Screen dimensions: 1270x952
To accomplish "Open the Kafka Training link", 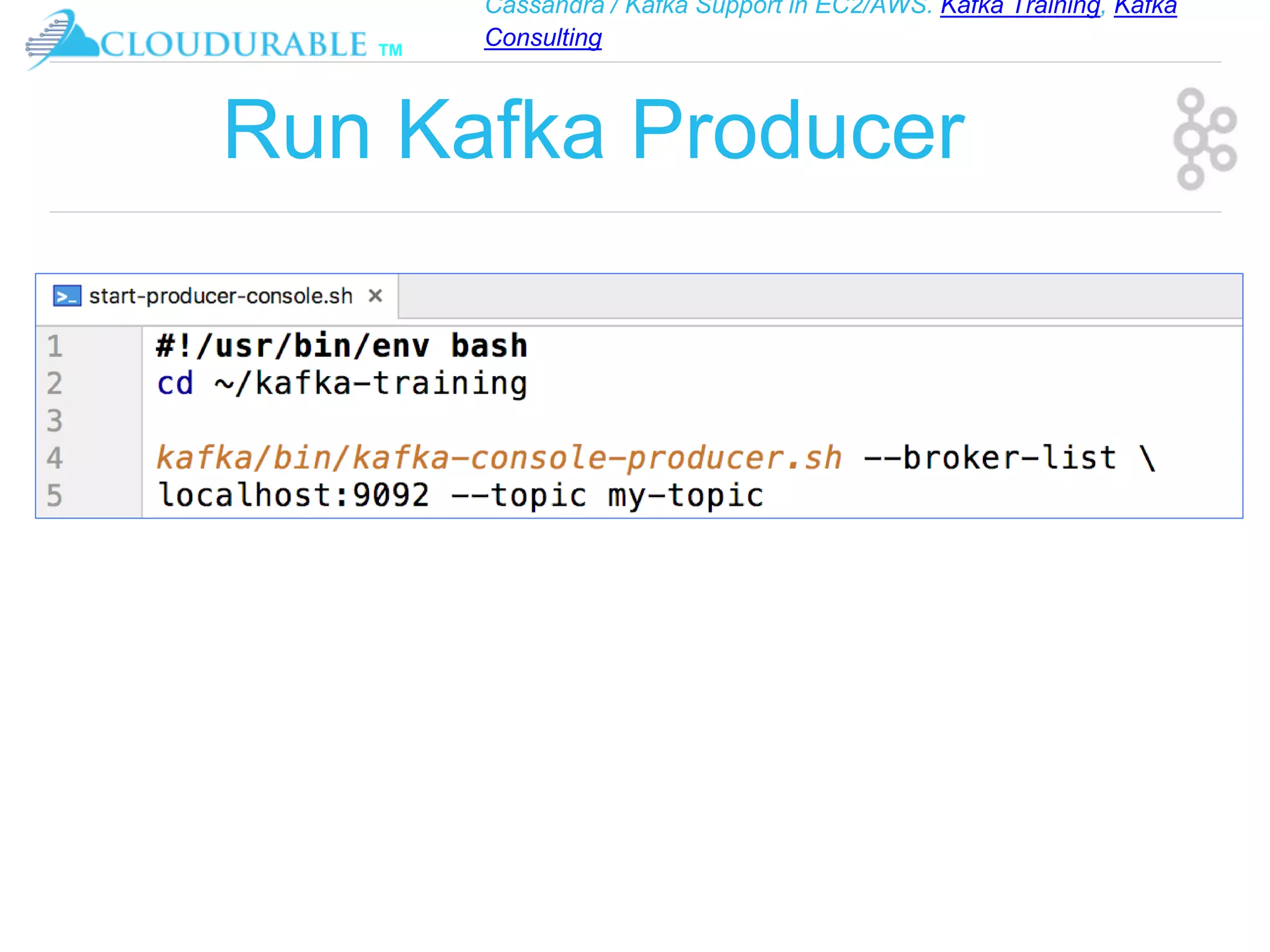I will [1020, 7].
